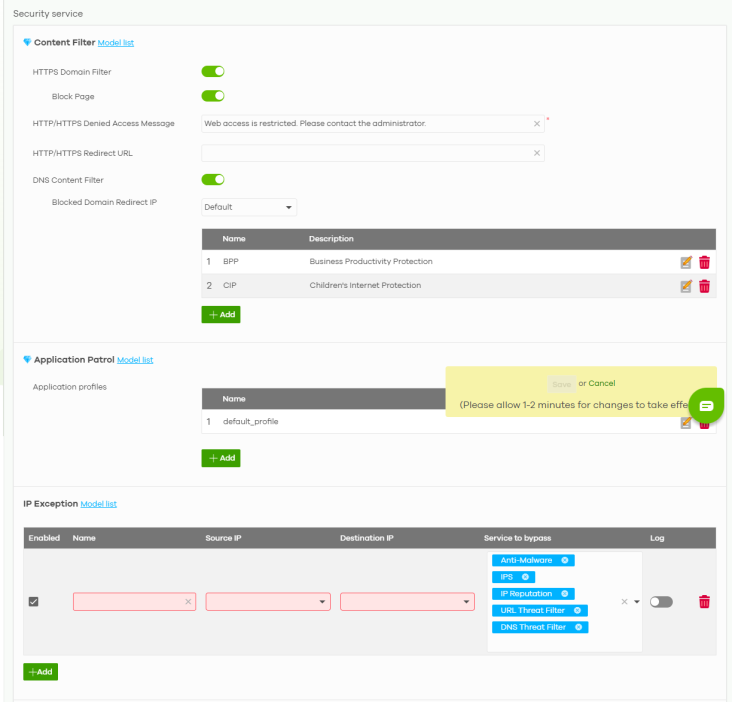Clear the HTTP/HTTPS Denied Access Message text
Image resolution: width=732 pixels, height=702 pixels.
[x=537, y=124]
